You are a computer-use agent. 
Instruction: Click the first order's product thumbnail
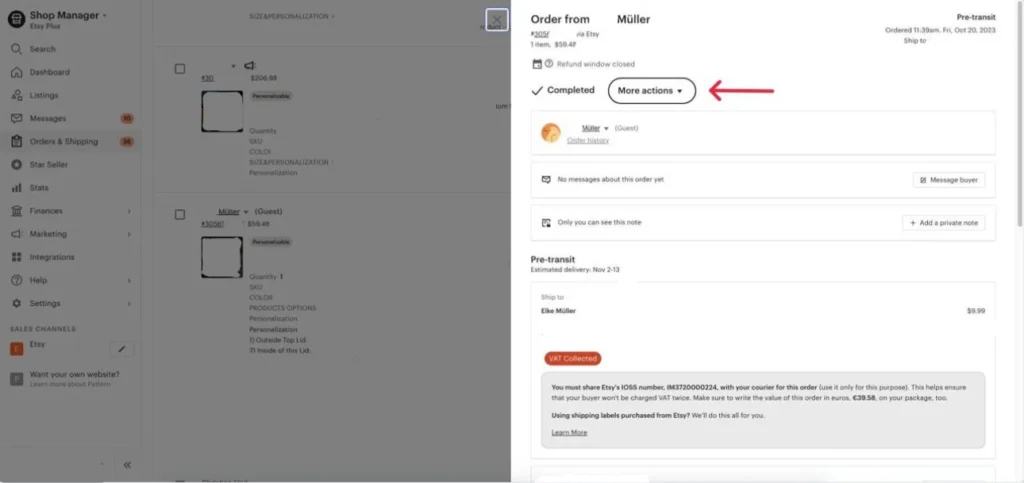click(x=222, y=112)
